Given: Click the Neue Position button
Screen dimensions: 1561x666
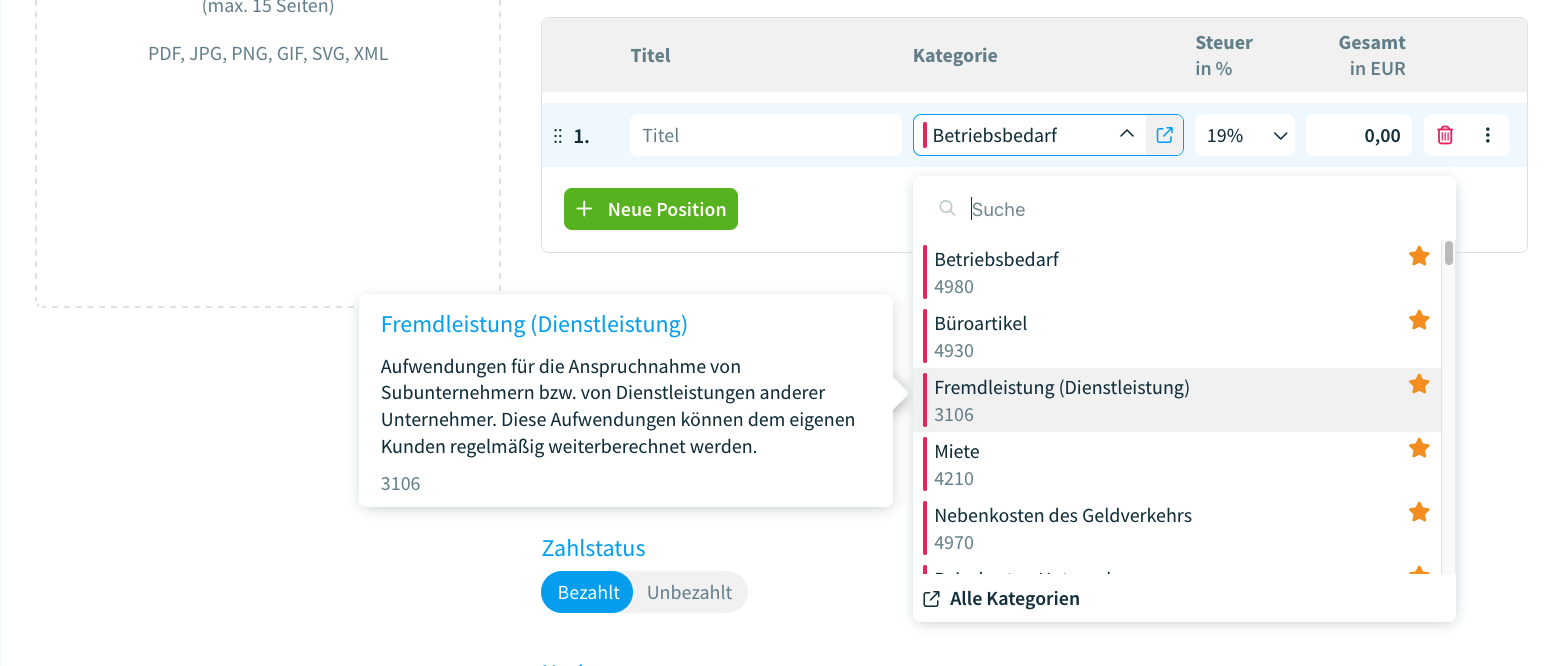Looking at the screenshot, I should (x=651, y=209).
